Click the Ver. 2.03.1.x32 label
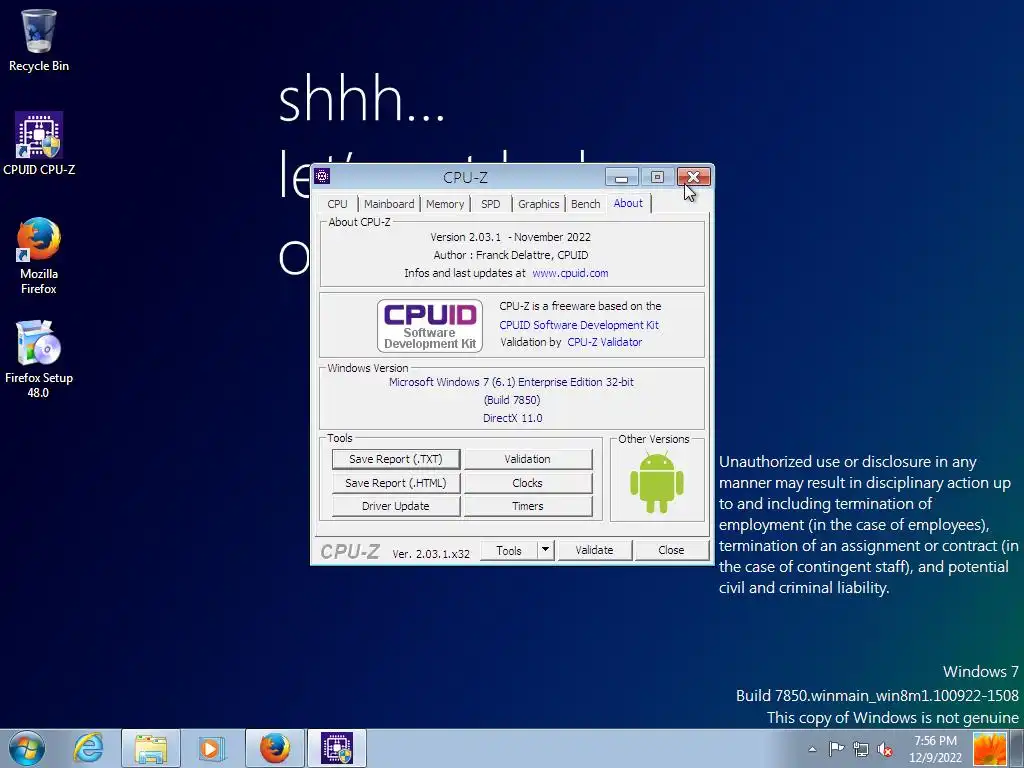The height and width of the screenshot is (768, 1024). point(431,554)
